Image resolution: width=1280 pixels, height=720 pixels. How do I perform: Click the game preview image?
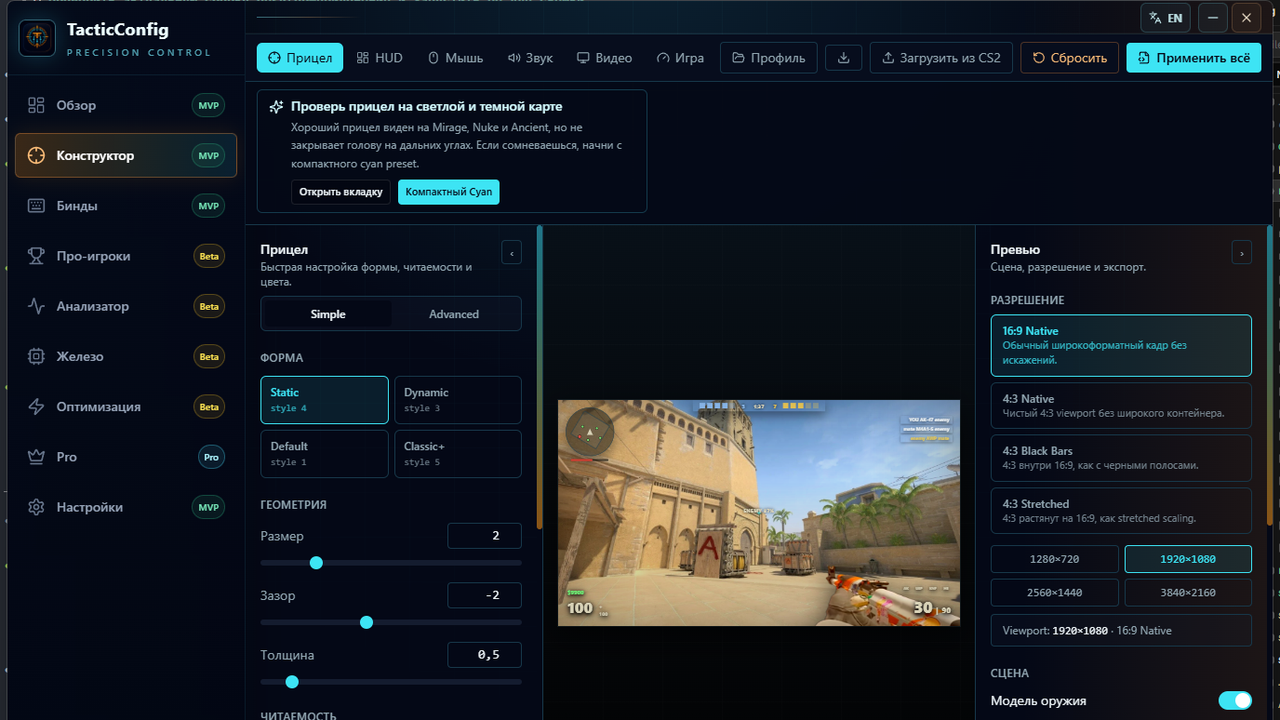[x=759, y=513]
